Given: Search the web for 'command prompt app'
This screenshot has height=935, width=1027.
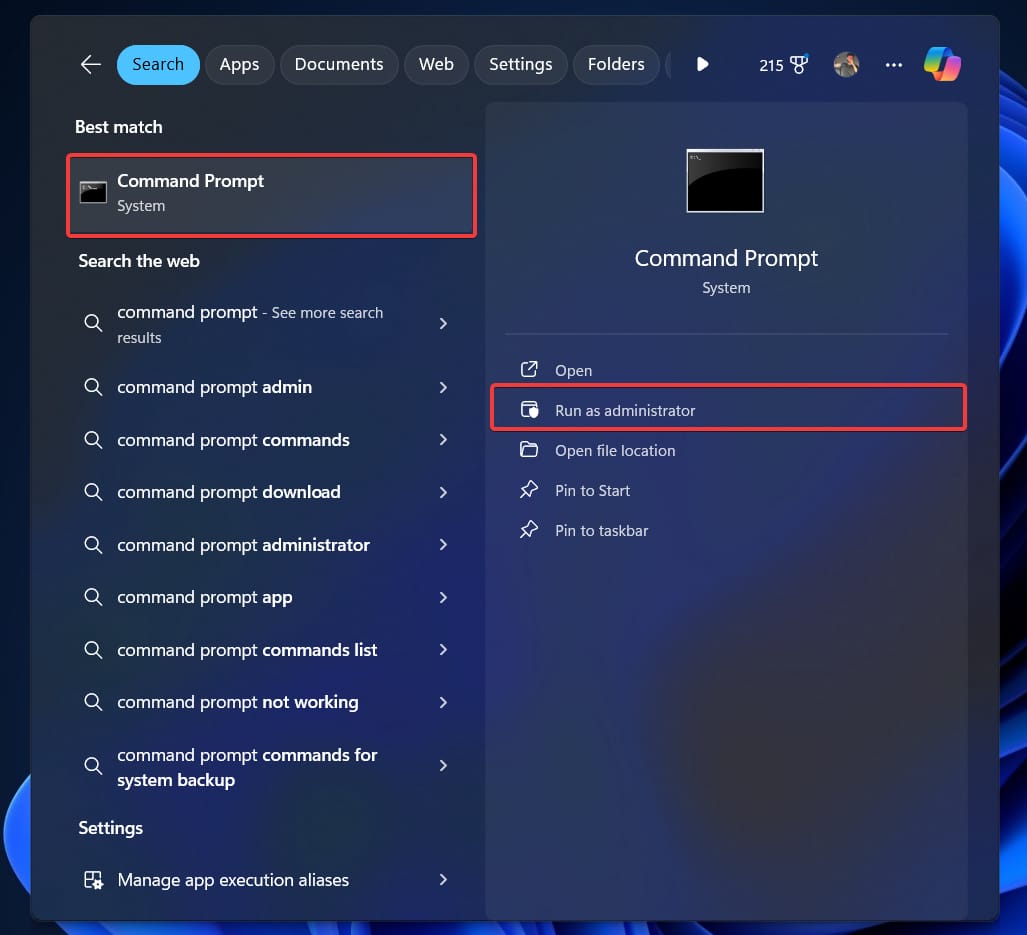Looking at the screenshot, I should coord(267,597).
